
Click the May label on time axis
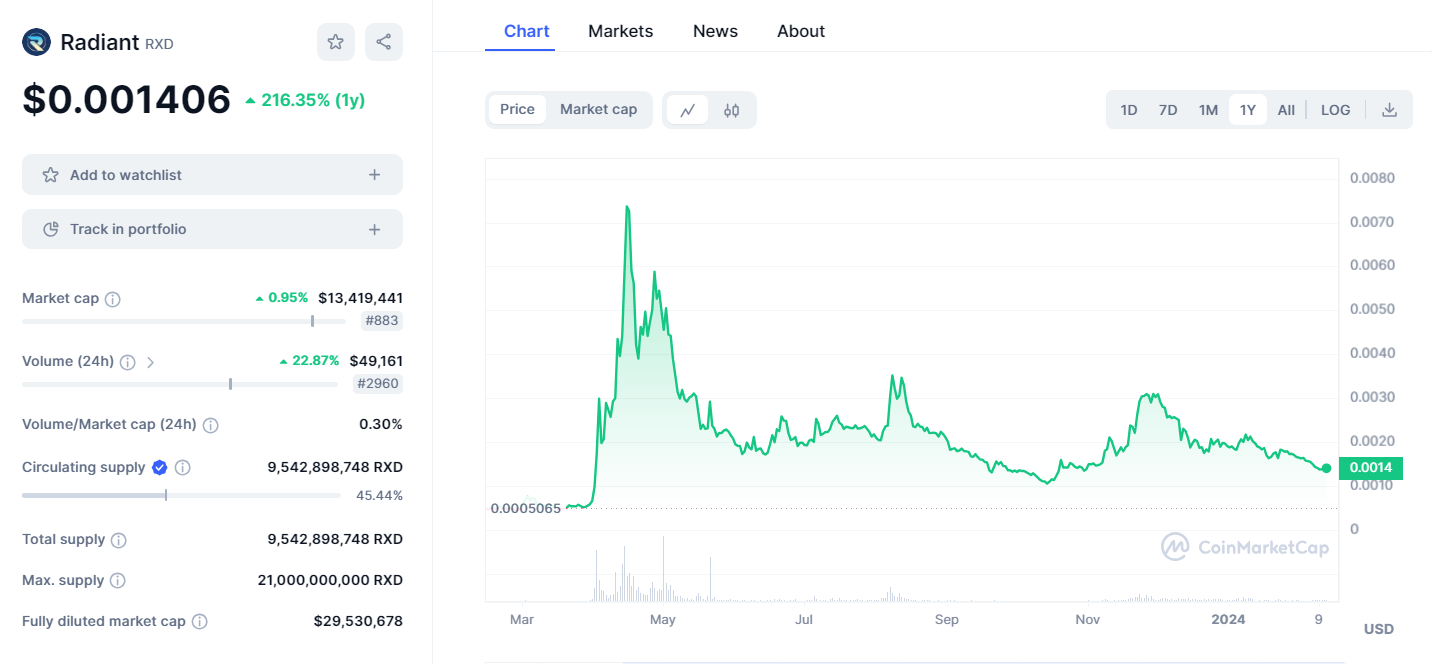[x=662, y=620]
